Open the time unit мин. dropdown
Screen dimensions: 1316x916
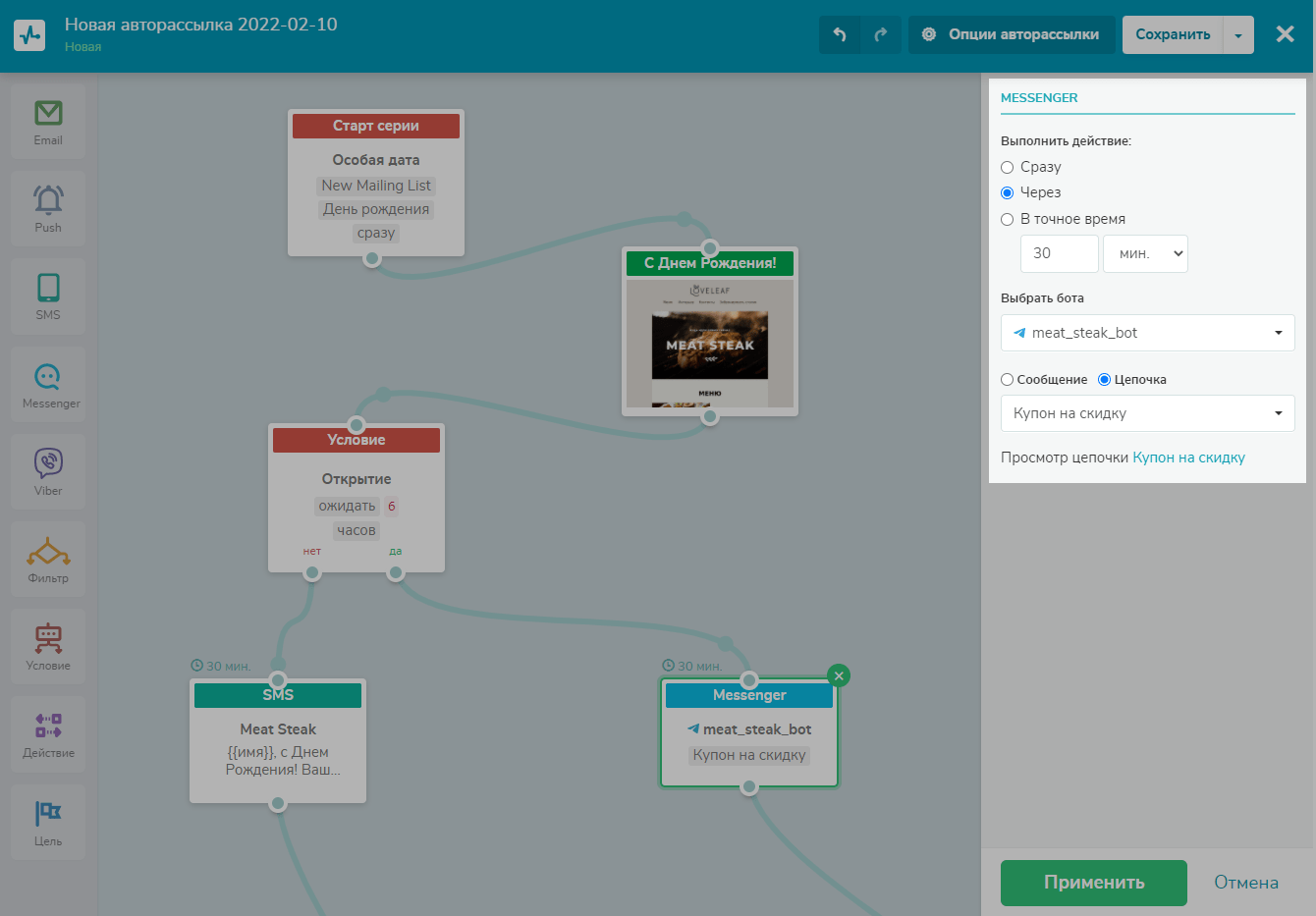(1145, 253)
